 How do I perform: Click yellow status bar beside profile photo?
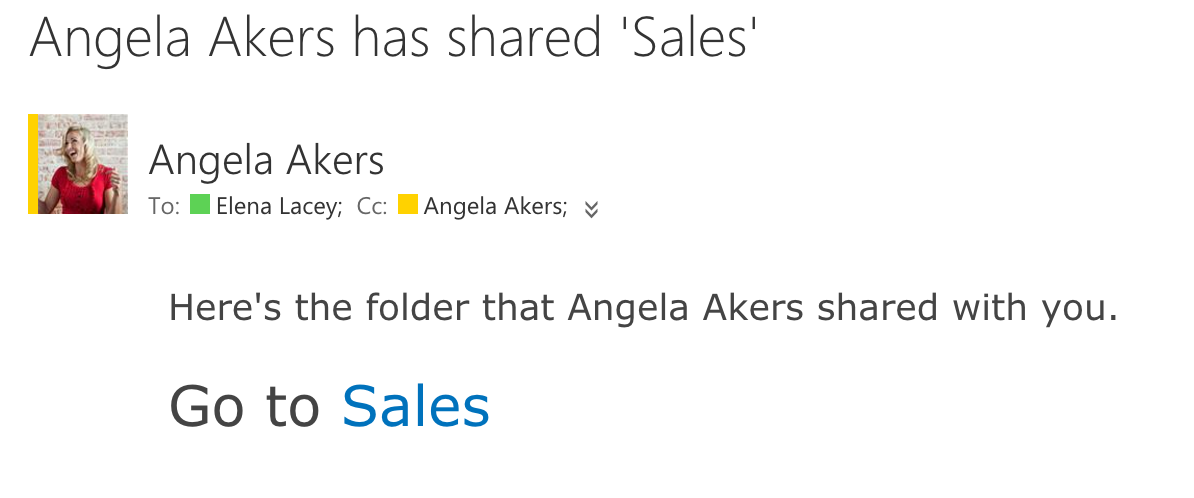pyautogui.click(x=33, y=164)
